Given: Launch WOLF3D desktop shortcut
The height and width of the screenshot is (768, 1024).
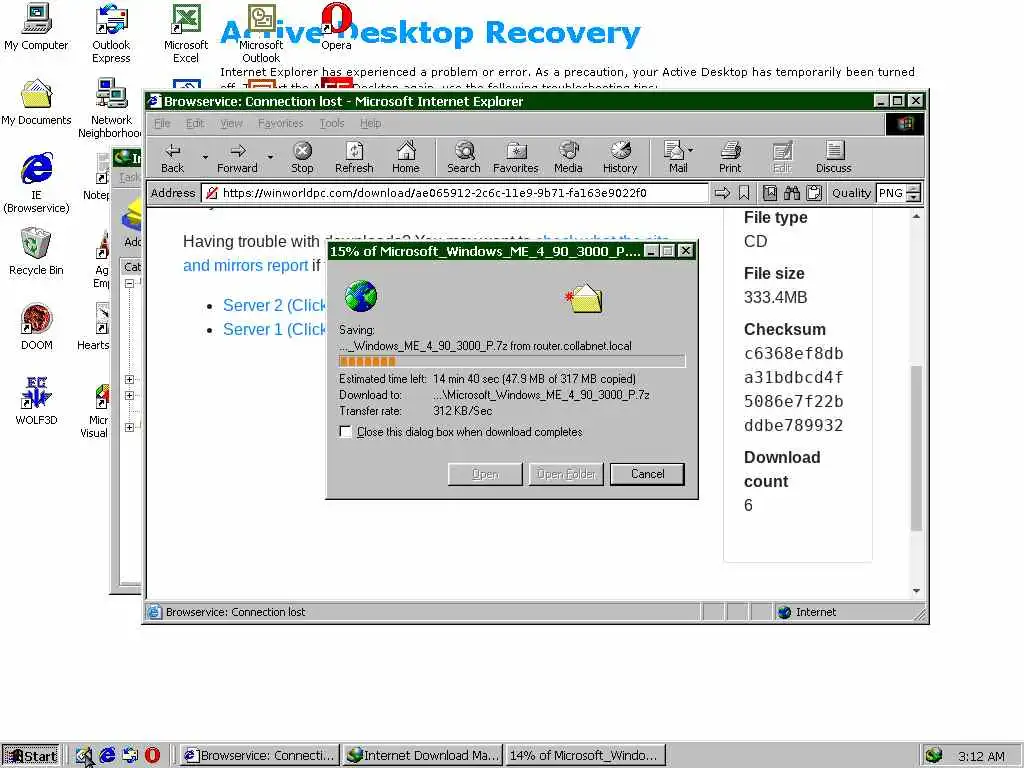Looking at the screenshot, I should 36,402.
